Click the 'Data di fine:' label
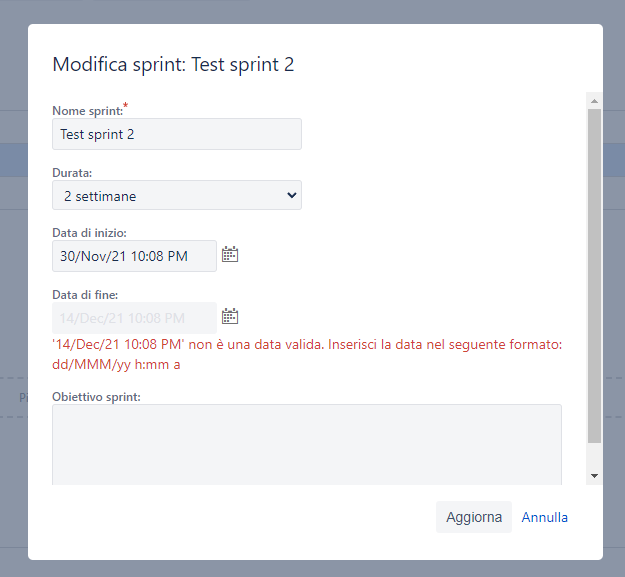Viewport: 625px width, 577px height. [x=85, y=295]
